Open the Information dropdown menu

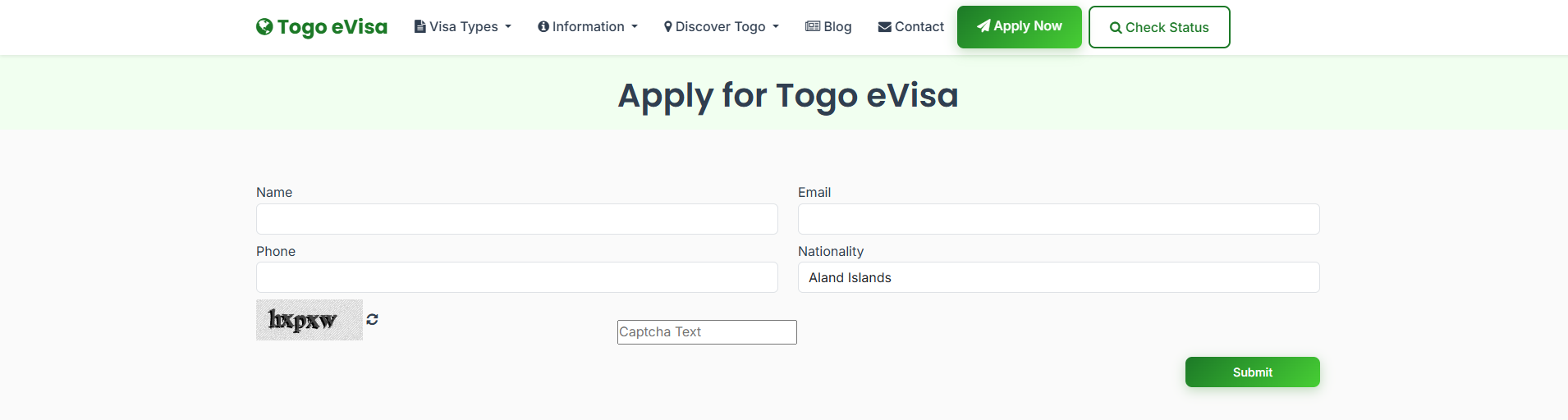pyautogui.click(x=588, y=27)
